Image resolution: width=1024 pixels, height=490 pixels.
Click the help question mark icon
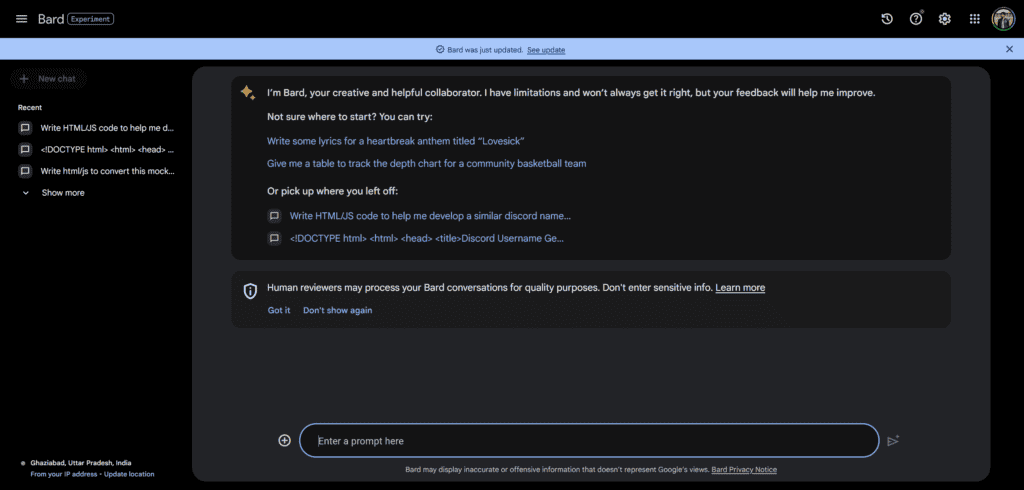pyautogui.click(x=915, y=19)
